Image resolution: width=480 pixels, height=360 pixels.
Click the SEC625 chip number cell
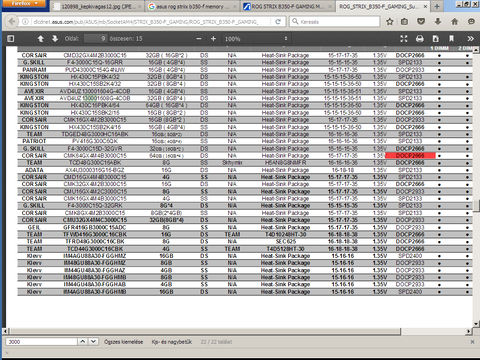point(286,241)
